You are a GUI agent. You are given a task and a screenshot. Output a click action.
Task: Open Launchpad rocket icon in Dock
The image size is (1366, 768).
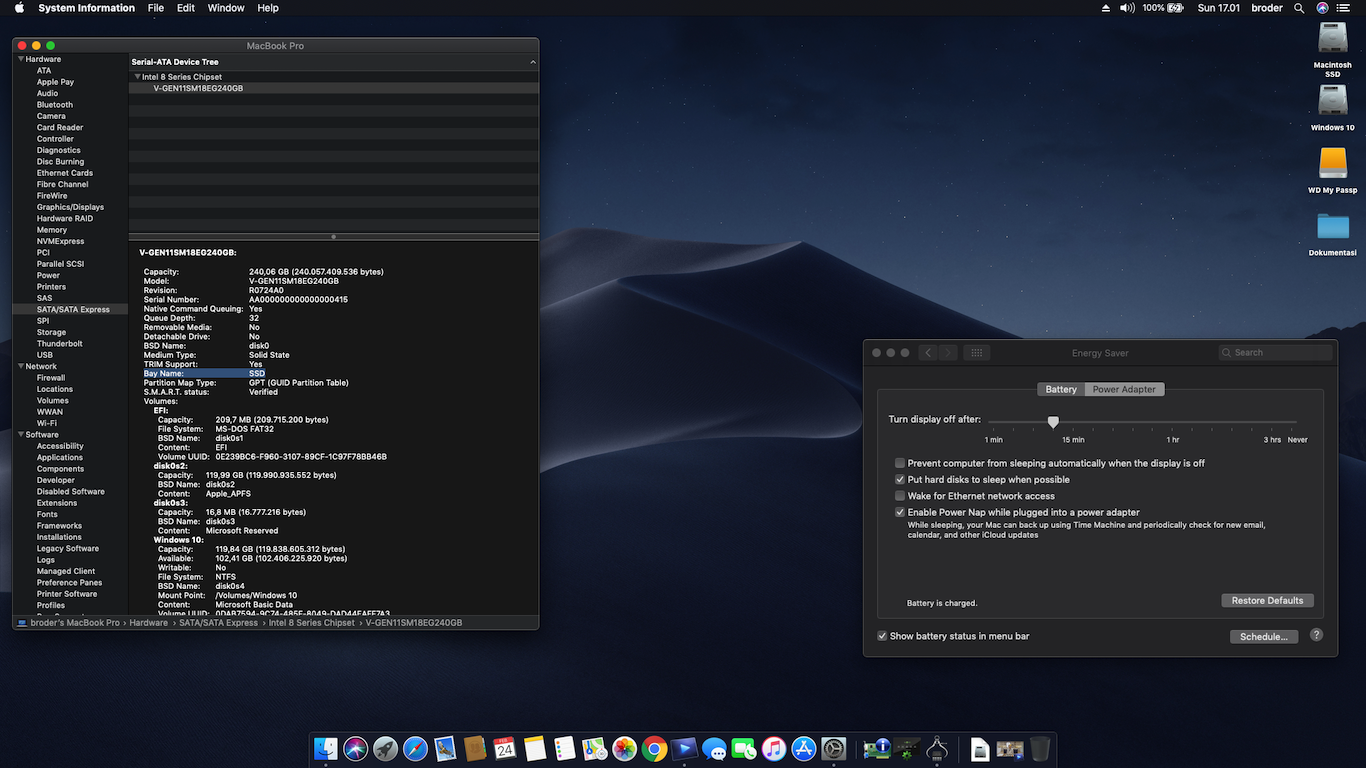(x=385, y=749)
